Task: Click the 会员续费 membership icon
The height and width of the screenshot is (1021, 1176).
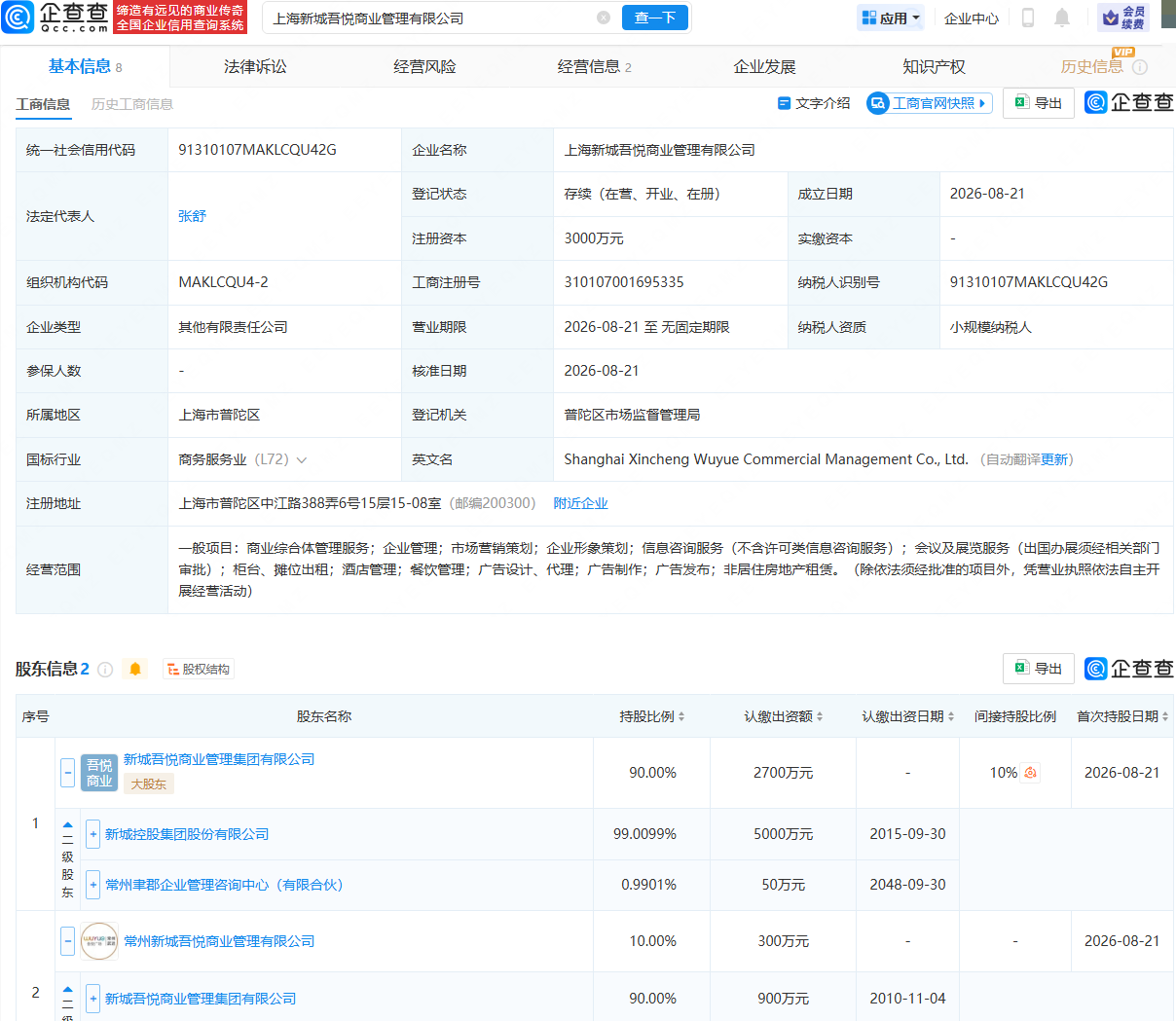Action: (1122, 18)
